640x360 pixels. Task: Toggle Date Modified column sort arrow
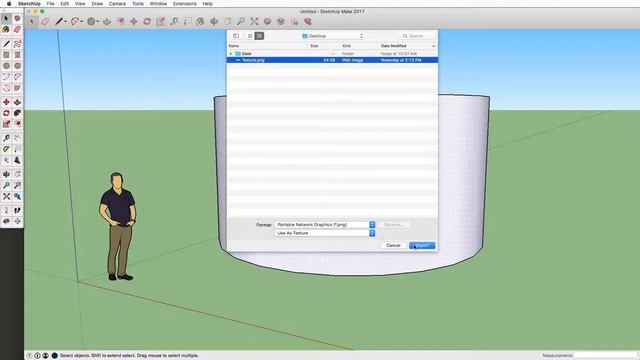point(433,46)
